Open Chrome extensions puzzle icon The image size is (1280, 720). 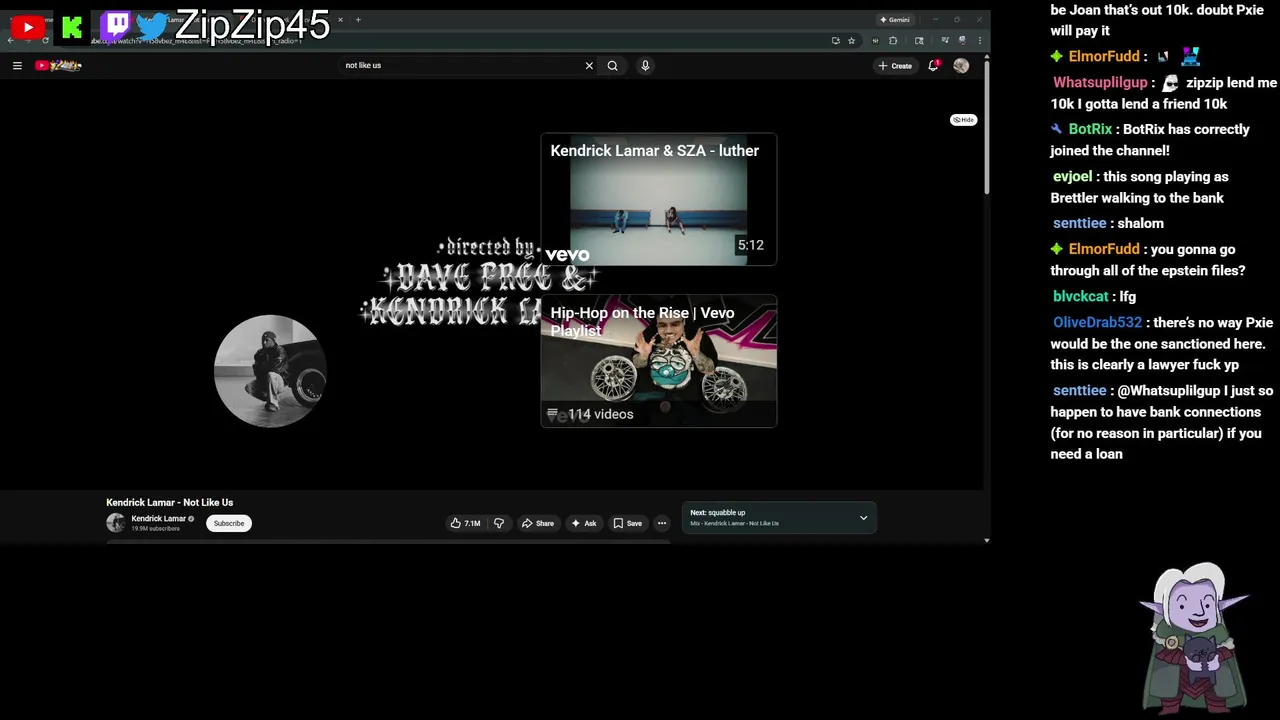coord(893,40)
